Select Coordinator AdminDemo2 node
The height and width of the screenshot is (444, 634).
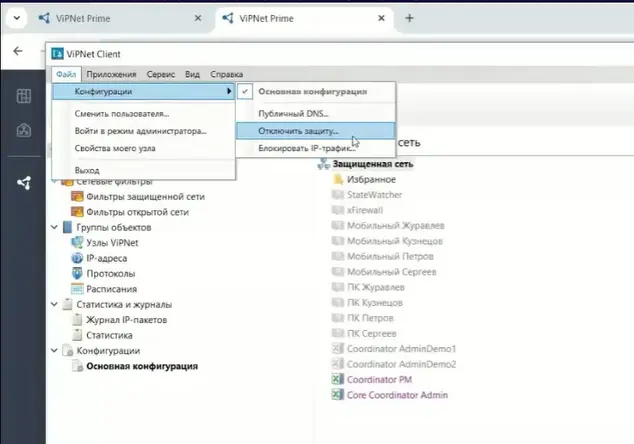point(401,364)
